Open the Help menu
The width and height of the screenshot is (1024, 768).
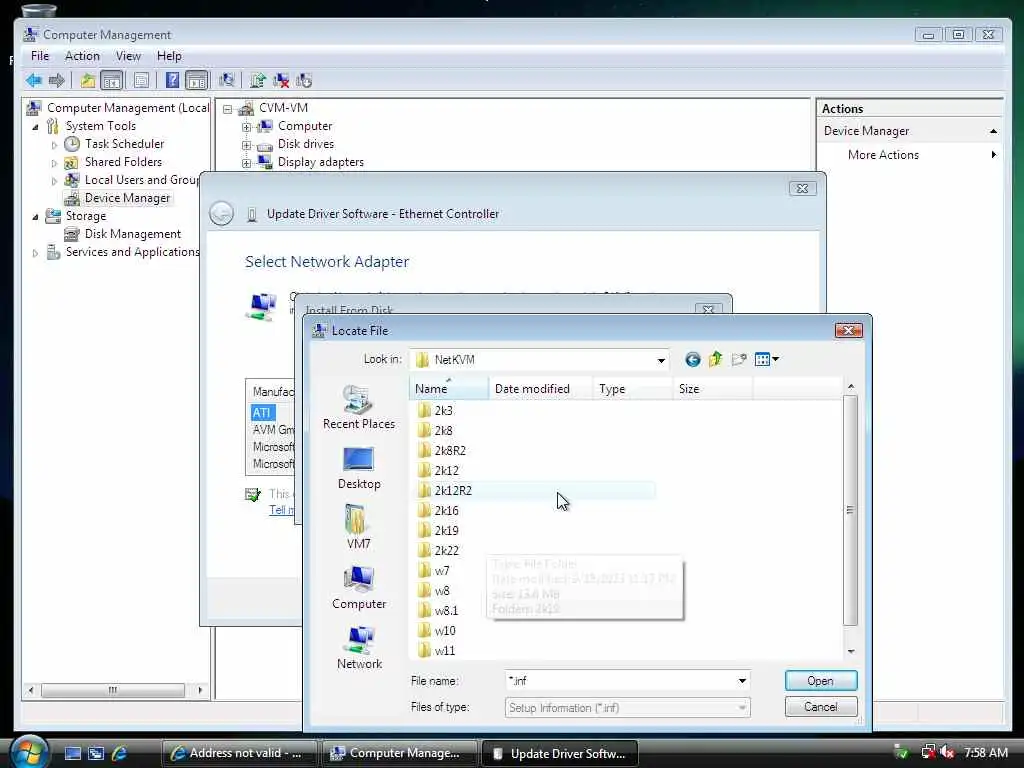(x=169, y=56)
